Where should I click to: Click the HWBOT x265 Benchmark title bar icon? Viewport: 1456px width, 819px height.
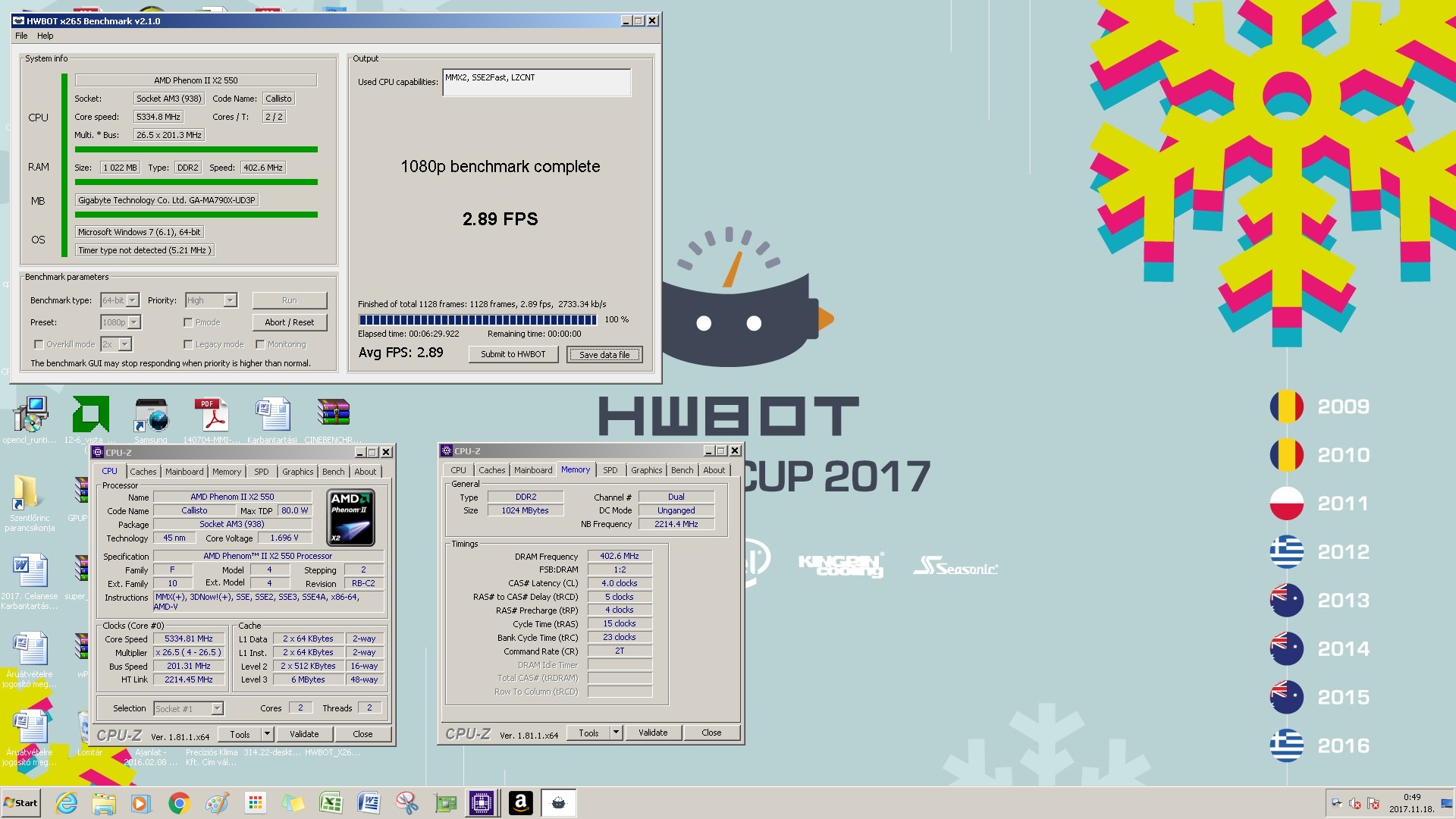click(x=18, y=21)
